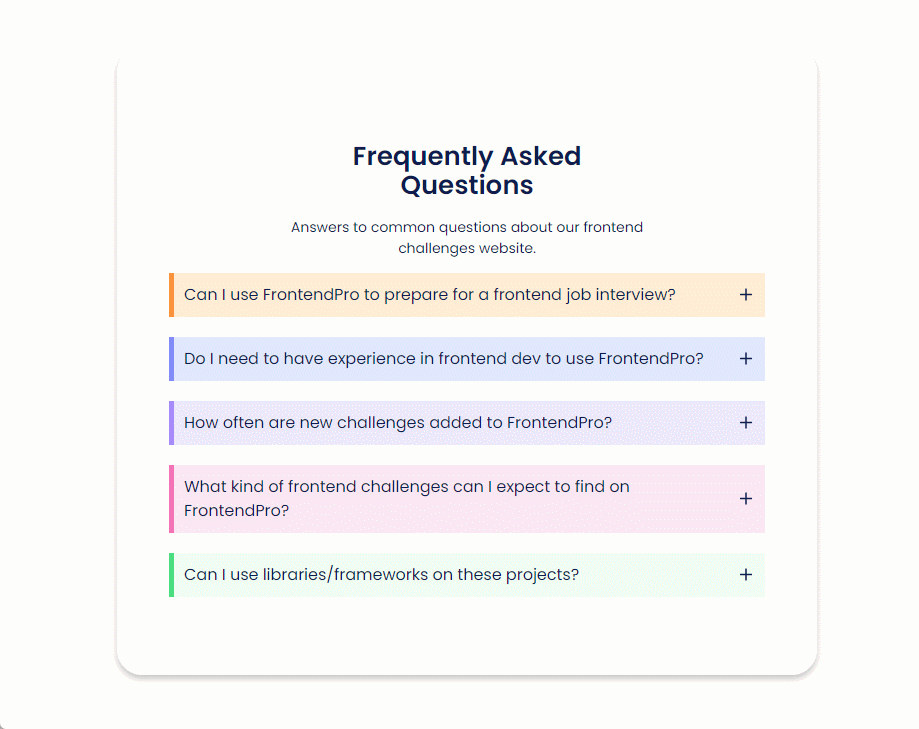919x729 pixels.
Task: Click the purple accent bar of third FAQ
Action: tap(172, 423)
